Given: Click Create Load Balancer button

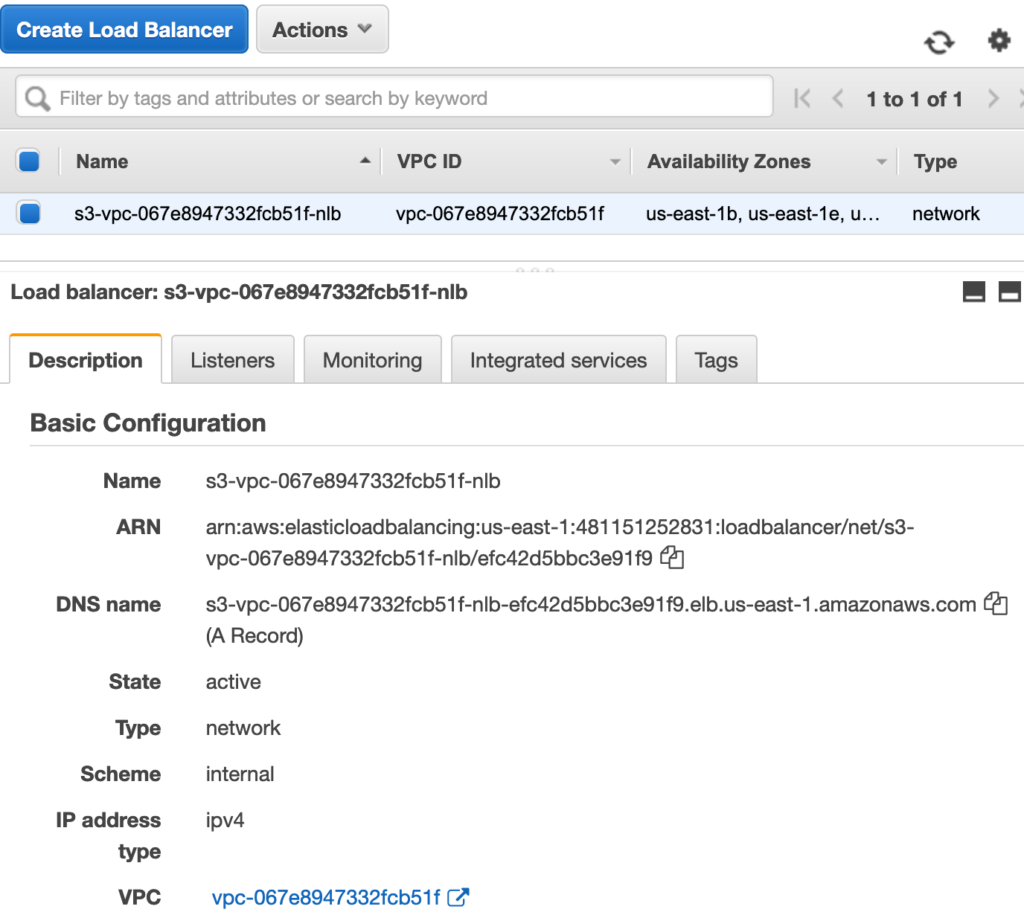Looking at the screenshot, I should pyautogui.click(x=124, y=29).
